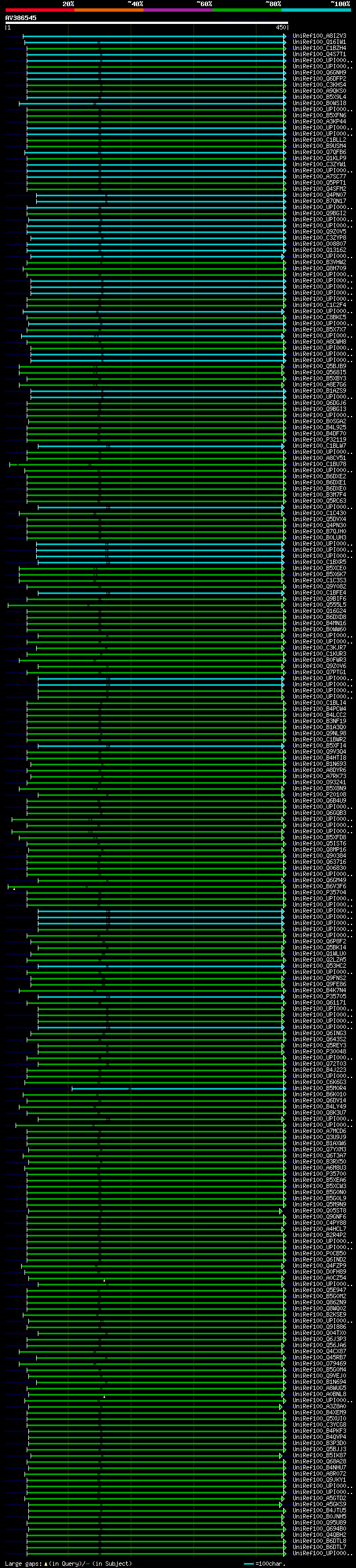Select hit label UniRef100_Q8K3U7
Screen dimensions: 356x1568
tap(319, 1112)
